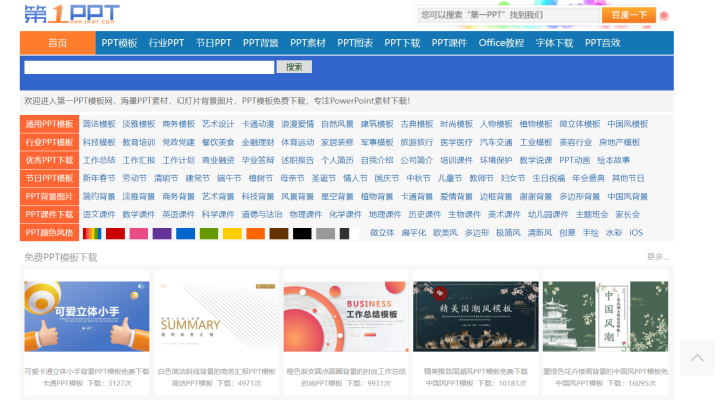Image resolution: width=720 pixels, height=407 pixels.
Task: Open the PPT图表 navigation item
Action: tap(355, 43)
